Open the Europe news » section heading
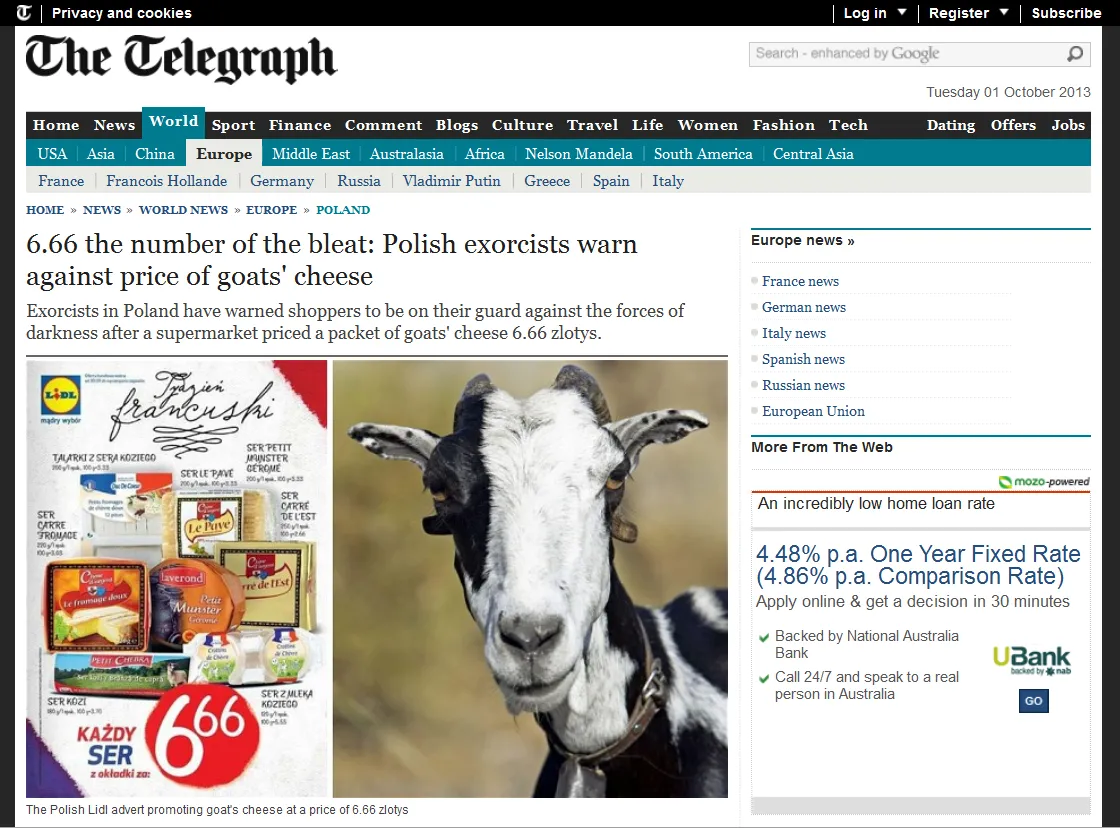Image resolution: width=1120 pixels, height=828 pixels. [x=802, y=240]
